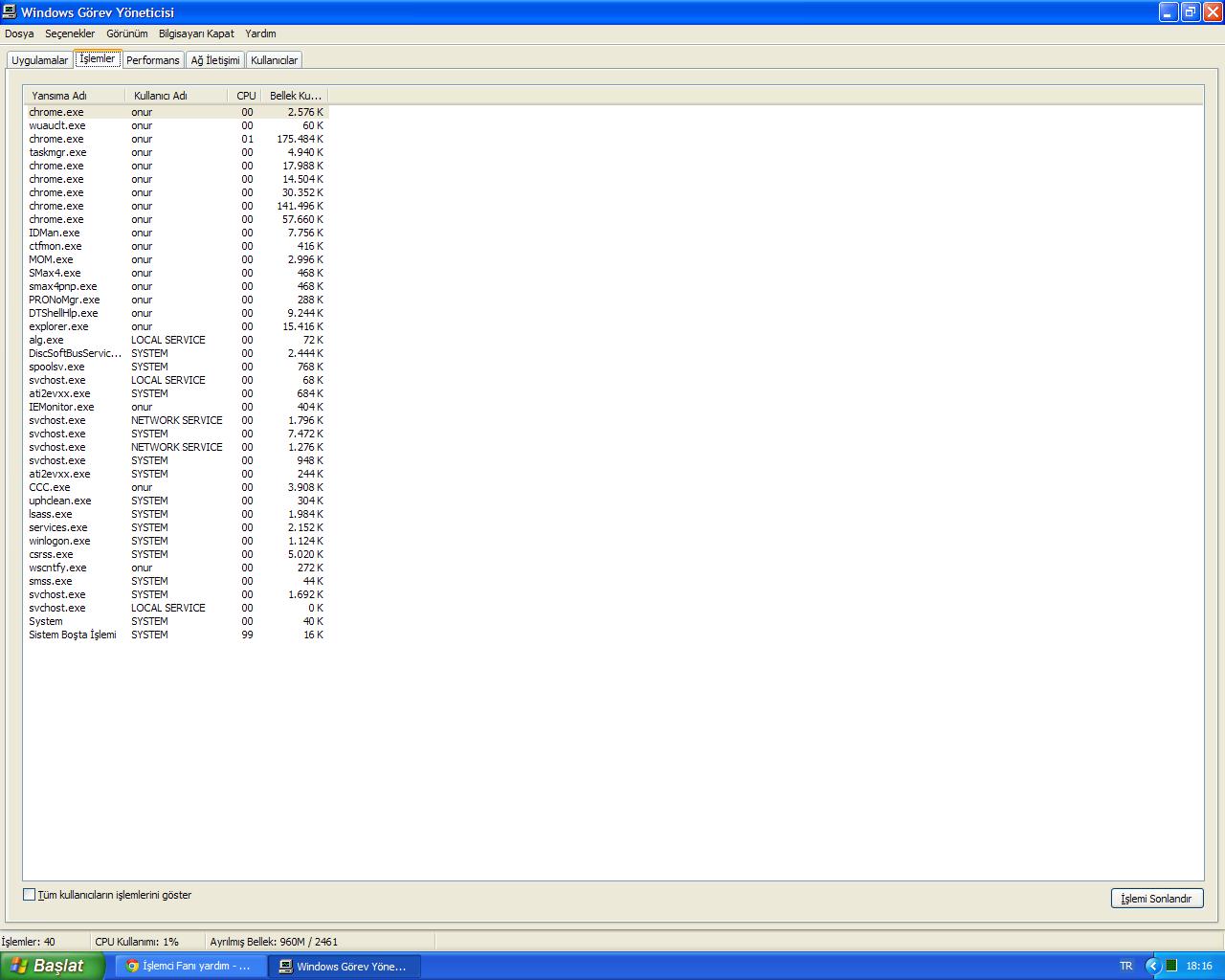Select the spoolsv.exe process

coord(176,367)
